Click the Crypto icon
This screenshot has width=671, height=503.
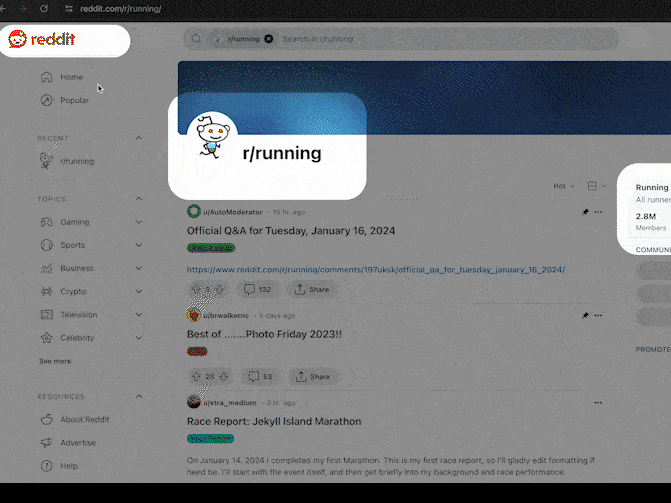47,291
